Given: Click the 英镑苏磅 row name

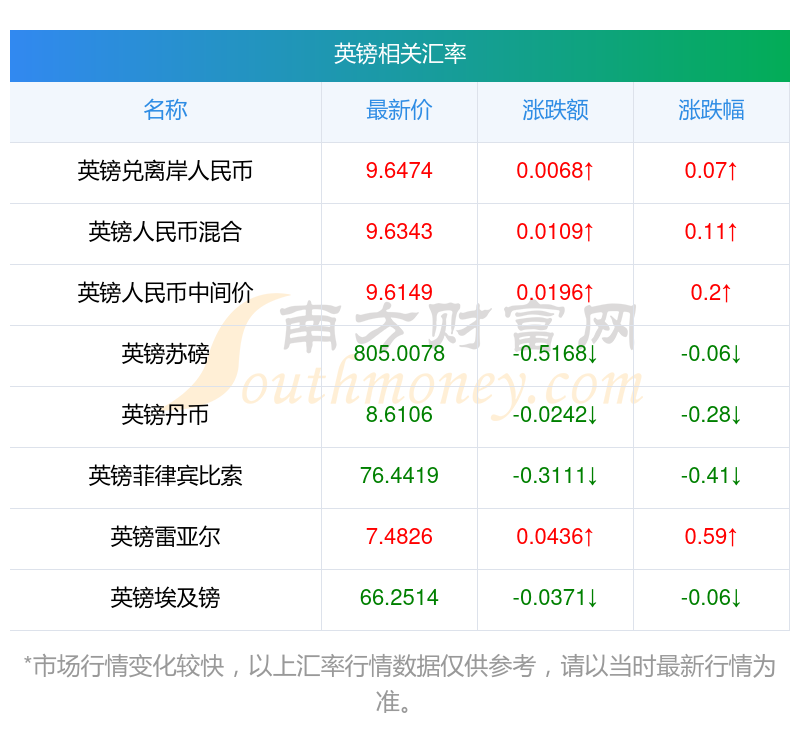Looking at the screenshot, I should tap(165, 354).
